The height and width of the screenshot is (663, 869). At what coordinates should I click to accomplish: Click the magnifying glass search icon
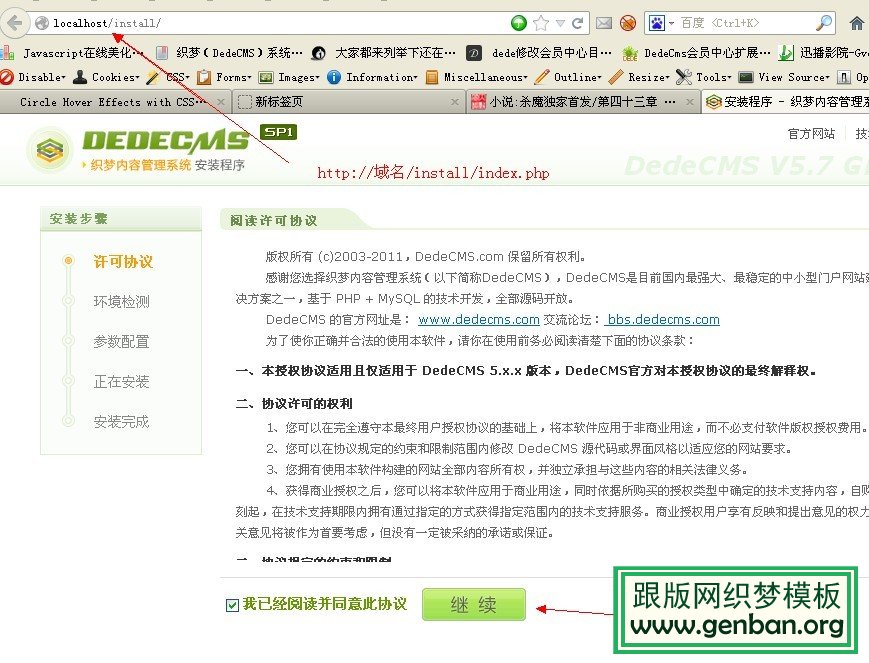click(824, 23)
